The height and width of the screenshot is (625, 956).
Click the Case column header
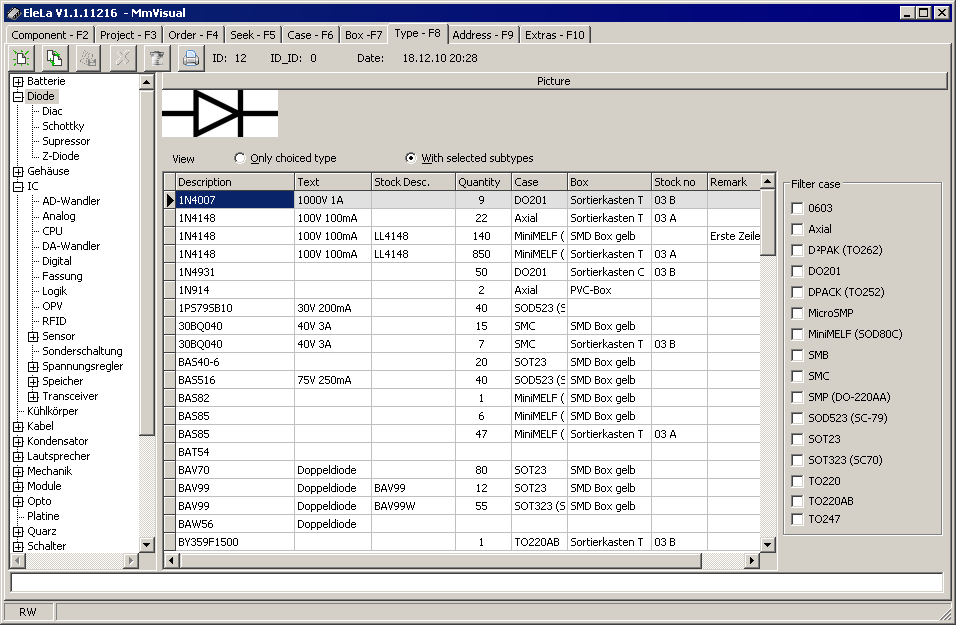539,182
